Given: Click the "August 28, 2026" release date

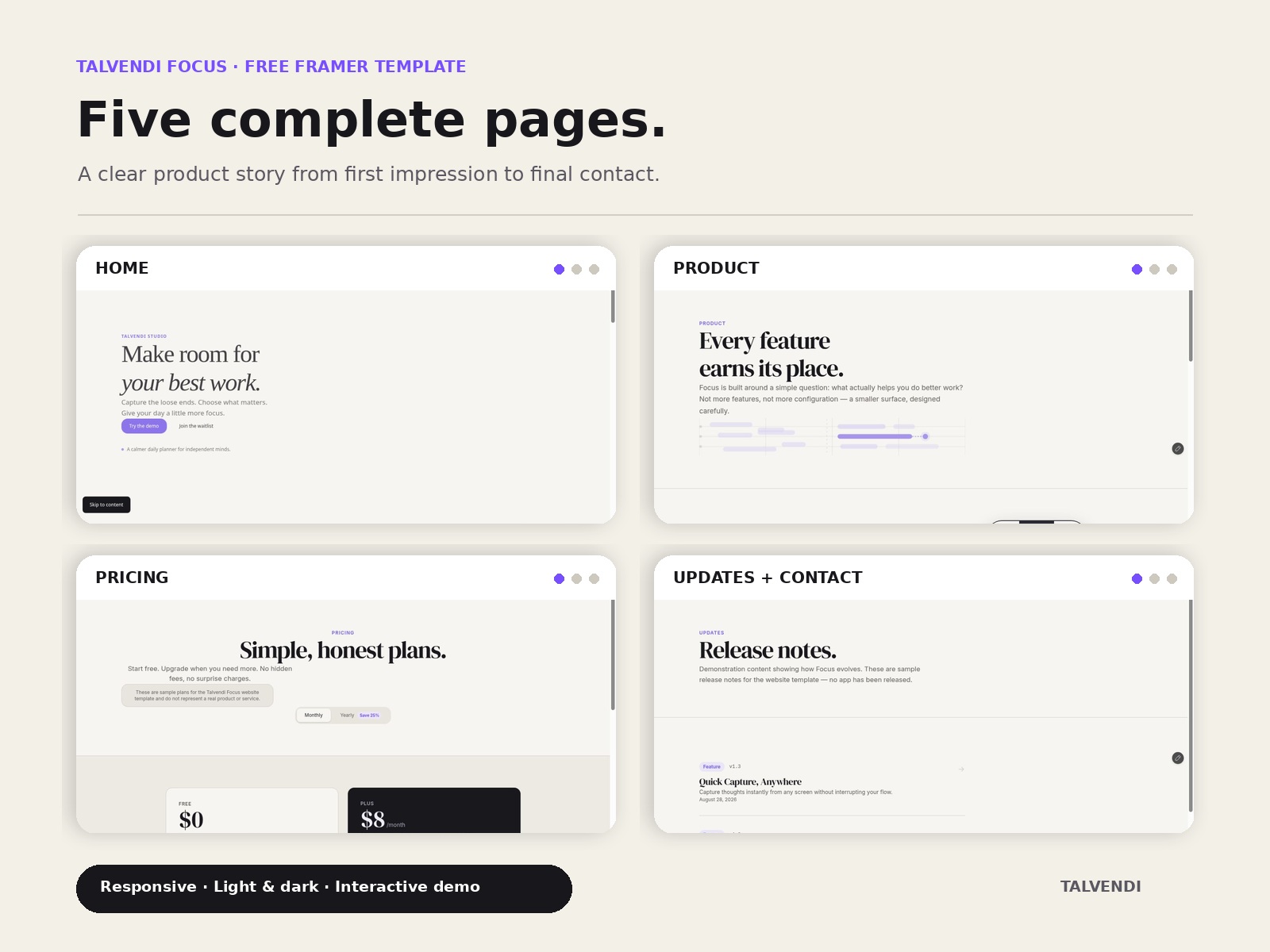Looking at the screenshot, I should coord(718,800).
